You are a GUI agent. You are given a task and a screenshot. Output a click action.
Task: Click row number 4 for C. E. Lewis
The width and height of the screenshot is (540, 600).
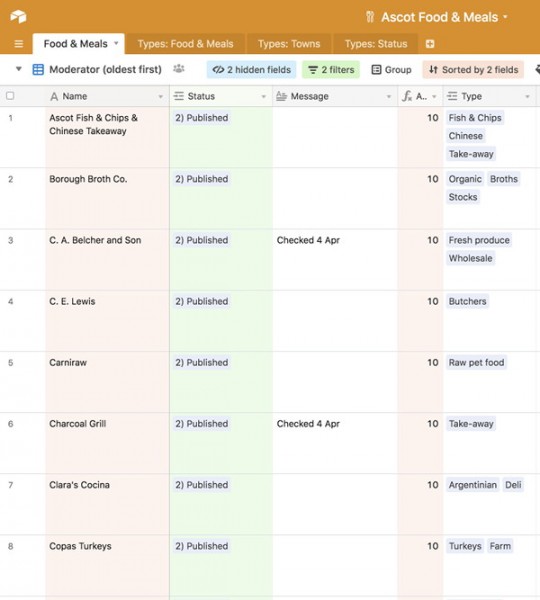coord(11,302)
